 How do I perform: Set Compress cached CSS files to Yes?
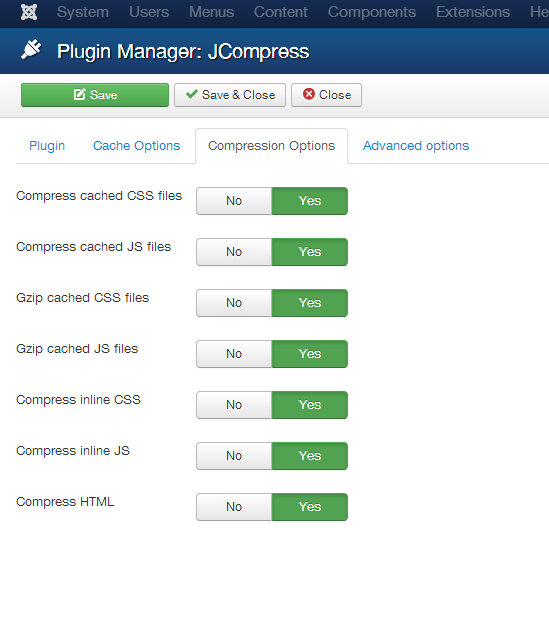310,201
